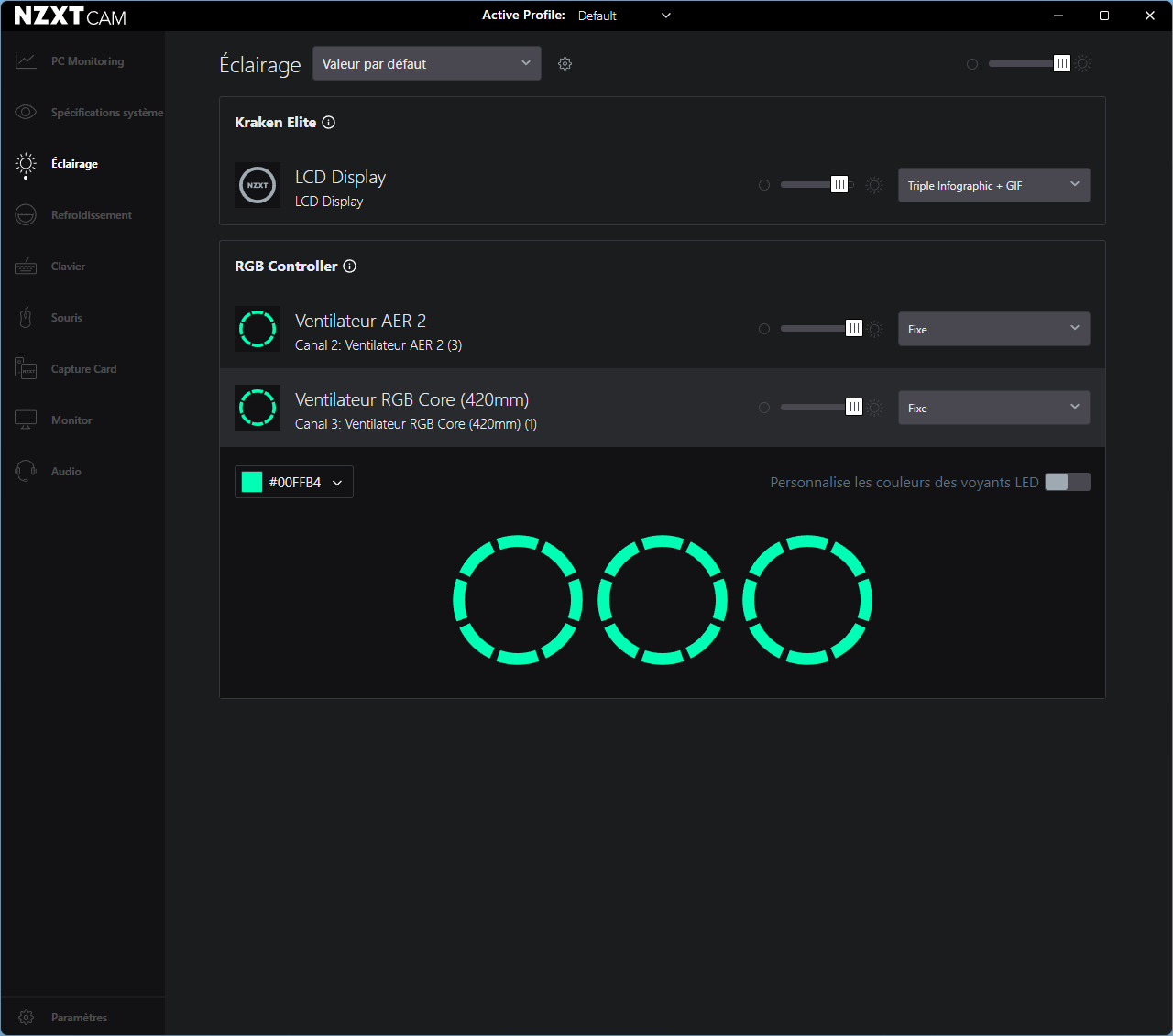Open the Active Profile Default dropdown

point(625,16)
